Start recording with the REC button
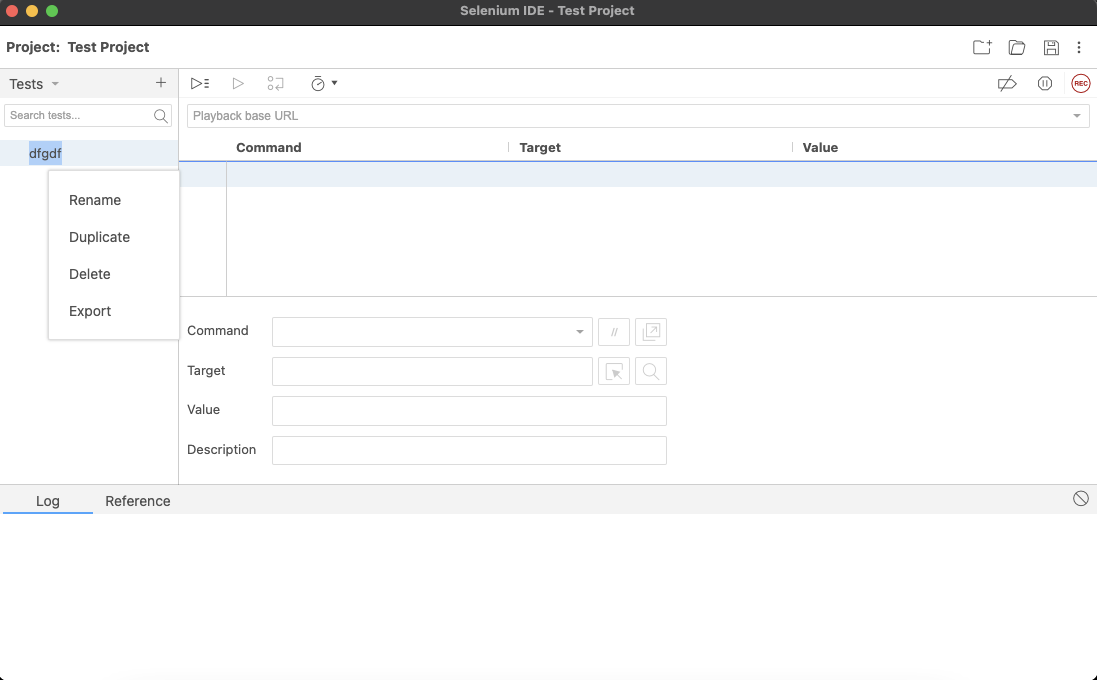The image size is (1097, 680). tap(1080, 84)
